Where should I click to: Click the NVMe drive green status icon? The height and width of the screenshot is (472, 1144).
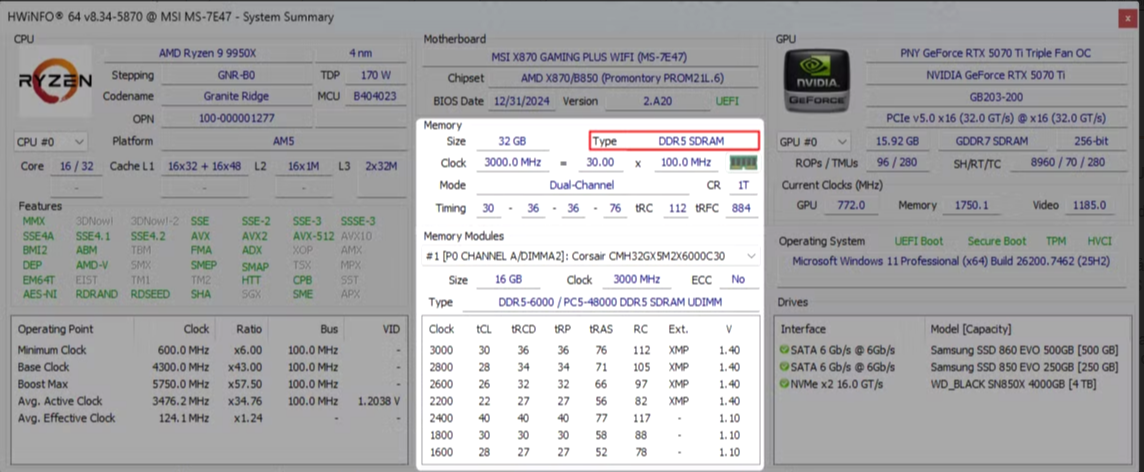tap(786, 383)
